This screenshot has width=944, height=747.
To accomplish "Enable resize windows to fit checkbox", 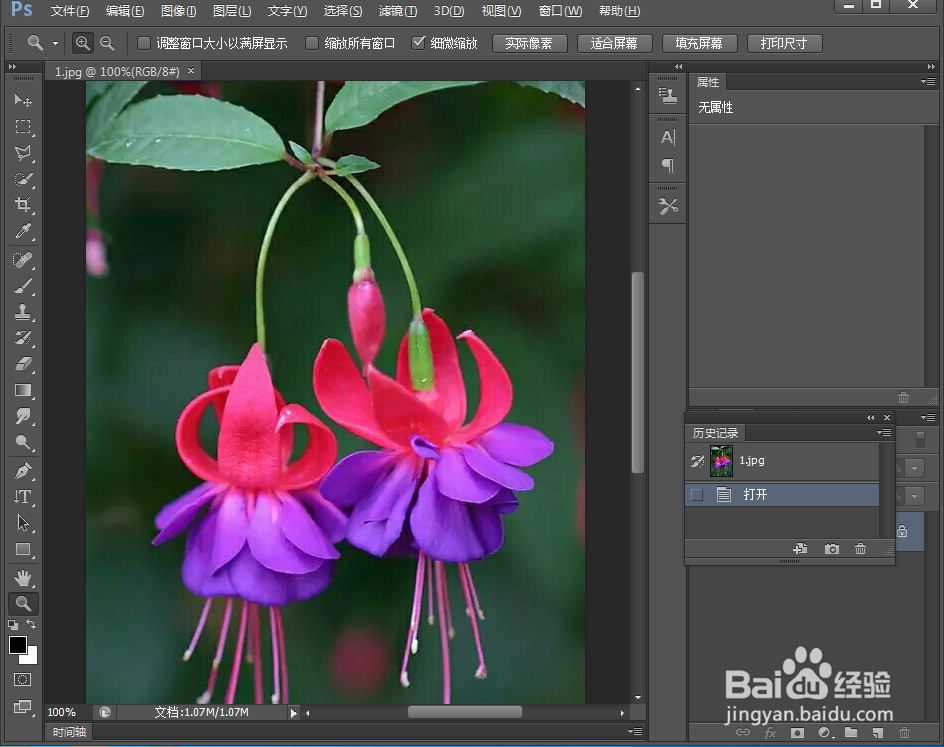I will coord(144,43).
